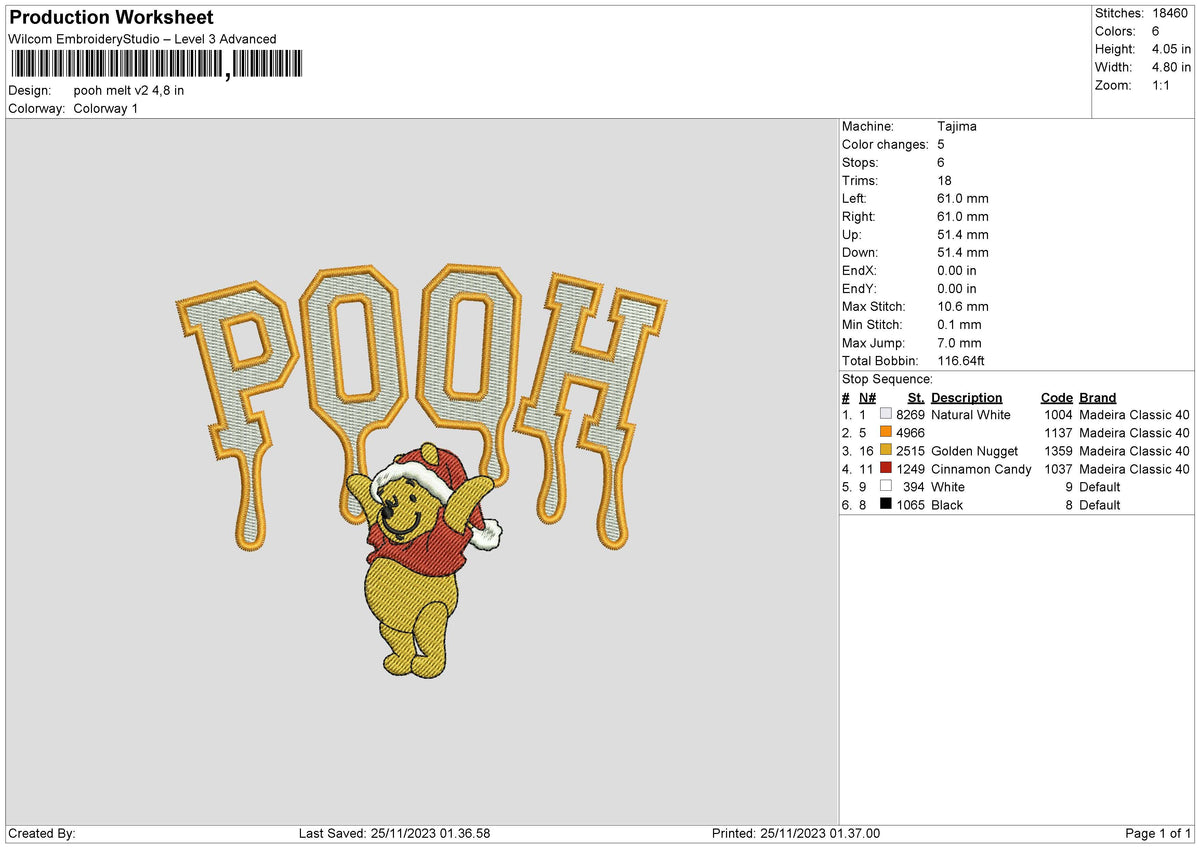Viewport: 1200px width, 848px height.
Task: Click the Cinnamon Candy red swatch
Action: (886, 468)
